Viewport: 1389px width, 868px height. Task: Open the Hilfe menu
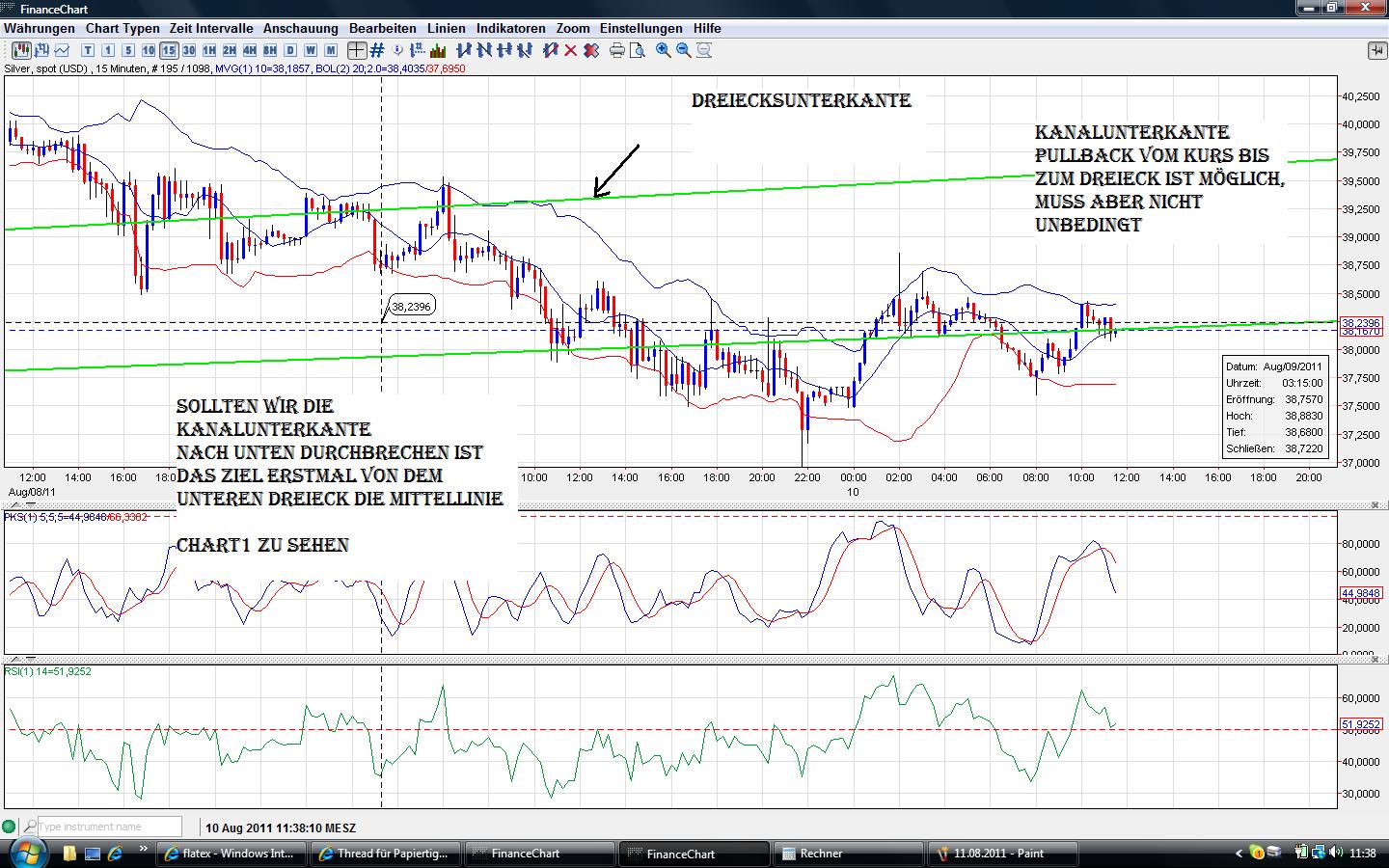pos(707,28)
